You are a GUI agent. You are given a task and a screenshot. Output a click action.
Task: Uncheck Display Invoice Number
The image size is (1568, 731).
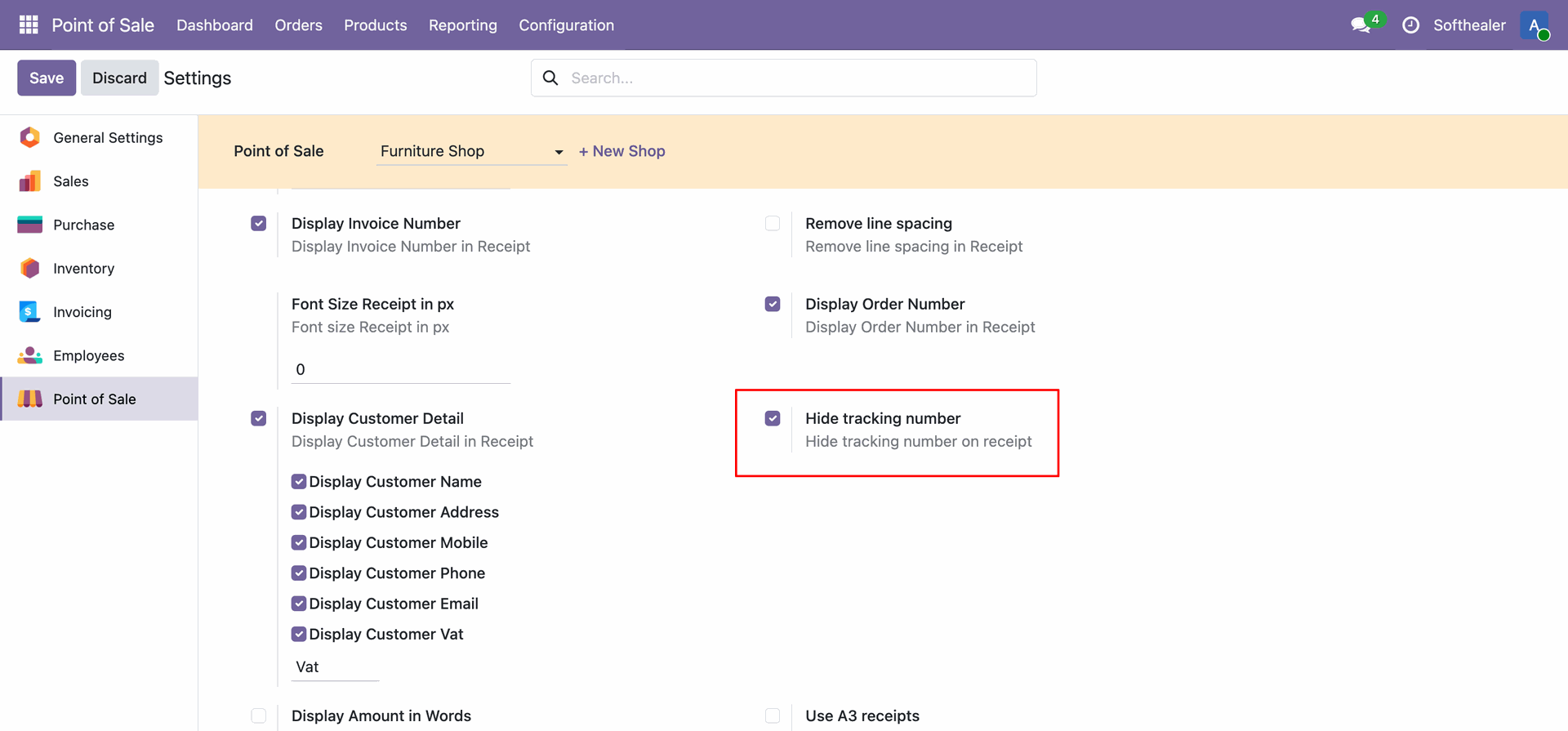click(x=259, y=224)
